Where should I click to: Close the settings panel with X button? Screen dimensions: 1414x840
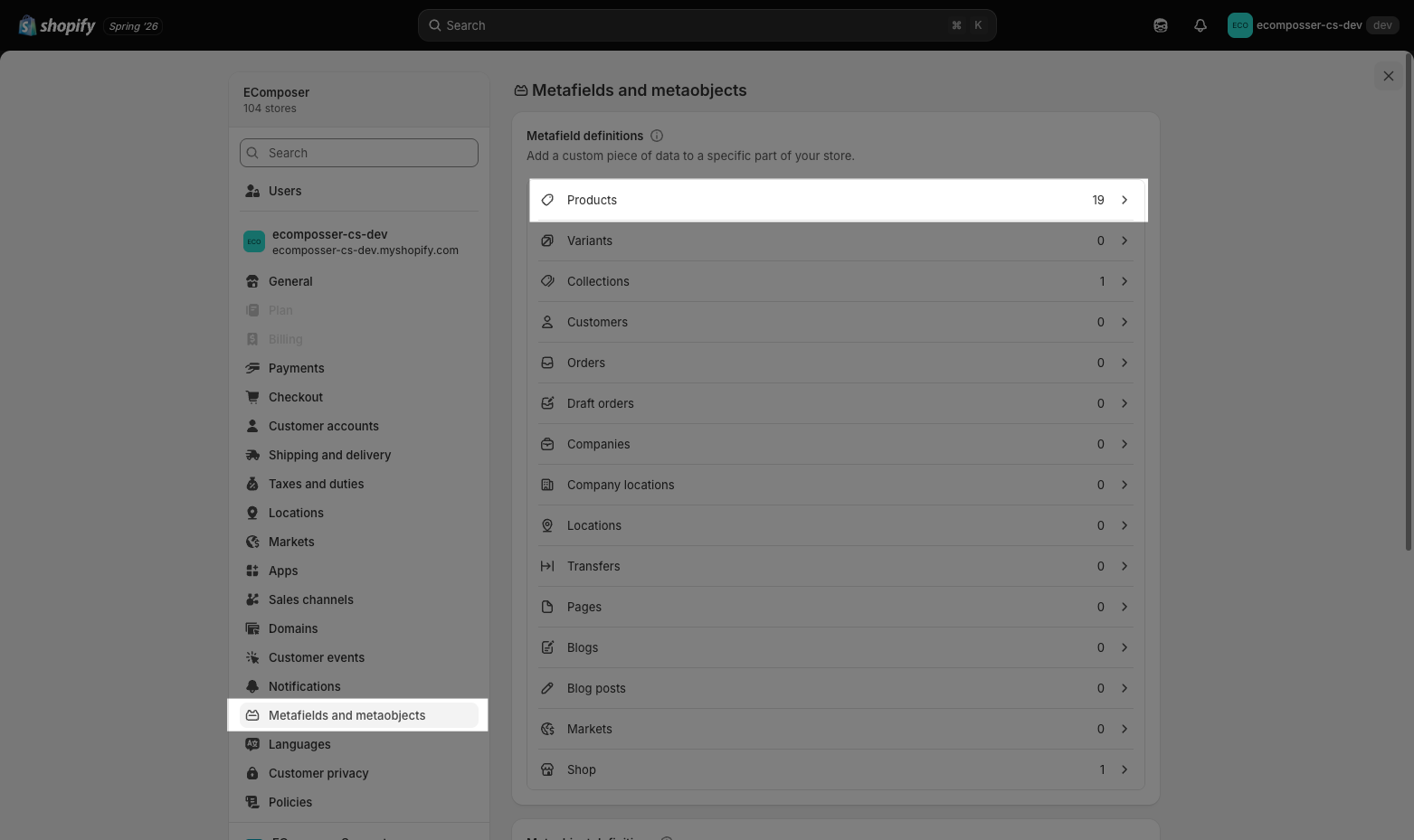coord(1389,76)
